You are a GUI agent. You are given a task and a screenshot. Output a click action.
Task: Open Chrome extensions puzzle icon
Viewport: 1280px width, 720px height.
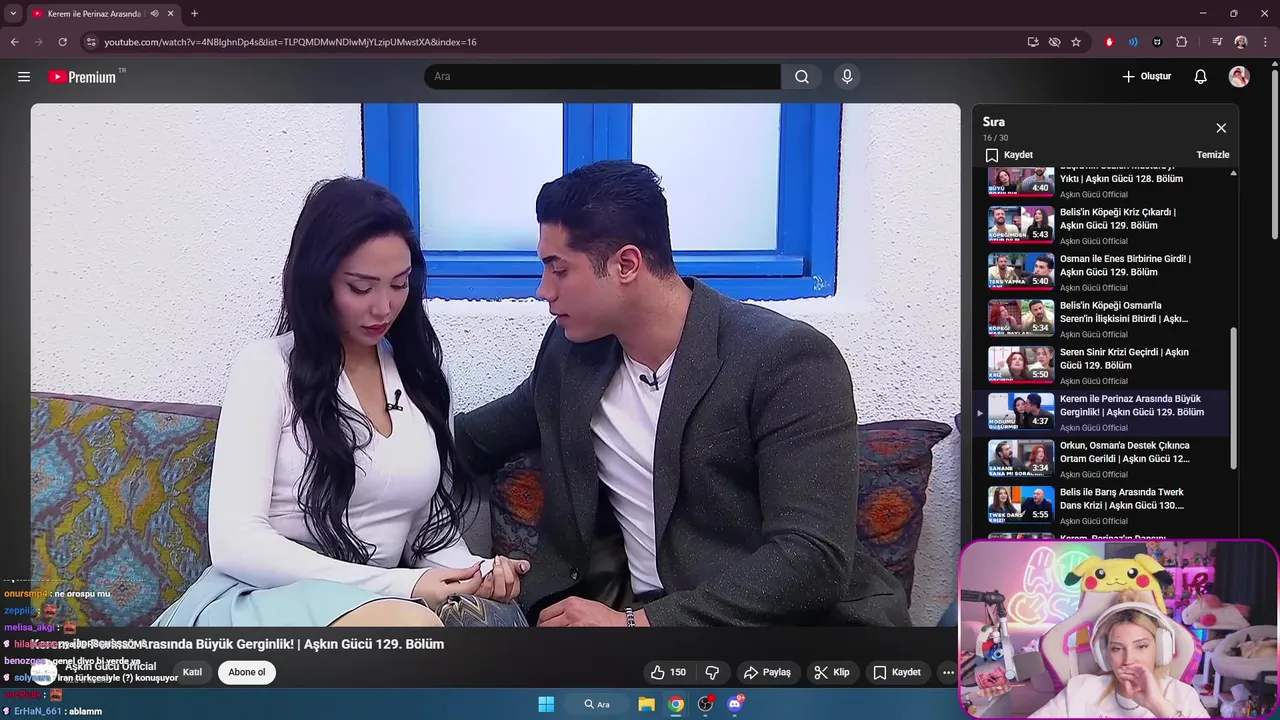pyautogui.click(x=1182, y=42)
